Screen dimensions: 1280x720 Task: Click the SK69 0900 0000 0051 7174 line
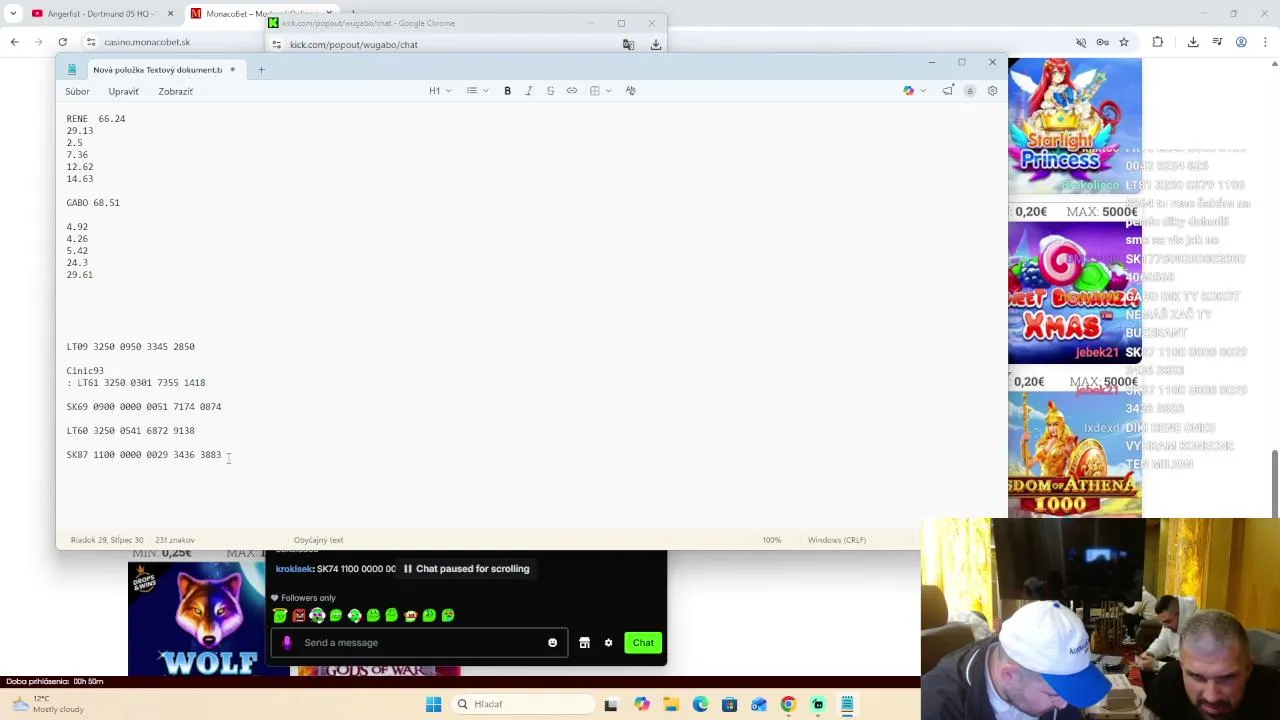pos(144,407)
